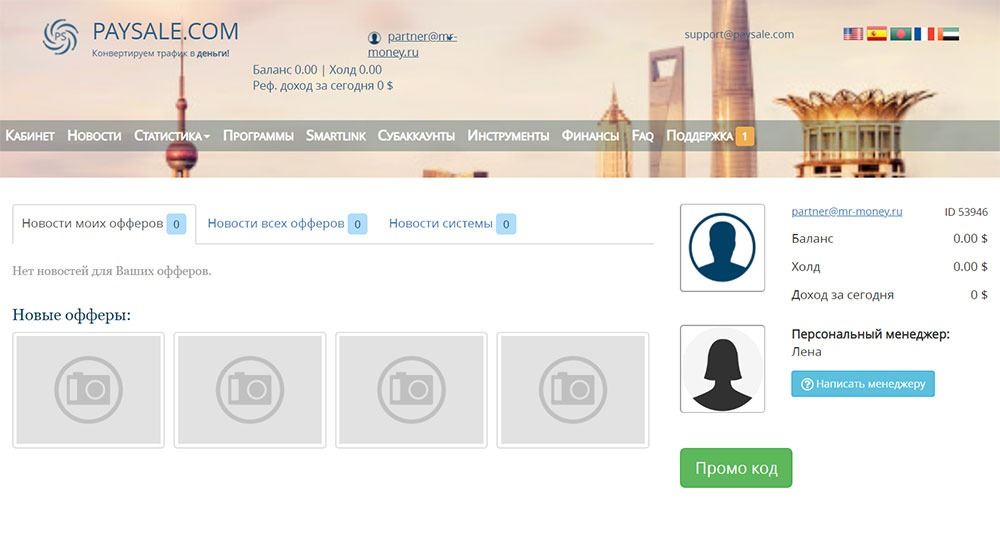Open the Программы menu item
Image resolution: width=1000 pixels, height=540 pixels.
coord(258,136)
